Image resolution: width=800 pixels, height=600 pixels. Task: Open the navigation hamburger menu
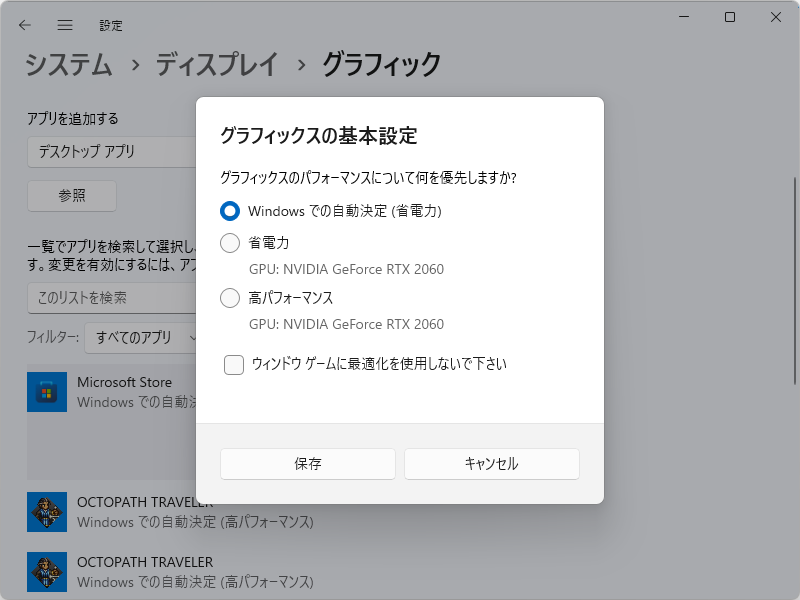coord(64,25)
